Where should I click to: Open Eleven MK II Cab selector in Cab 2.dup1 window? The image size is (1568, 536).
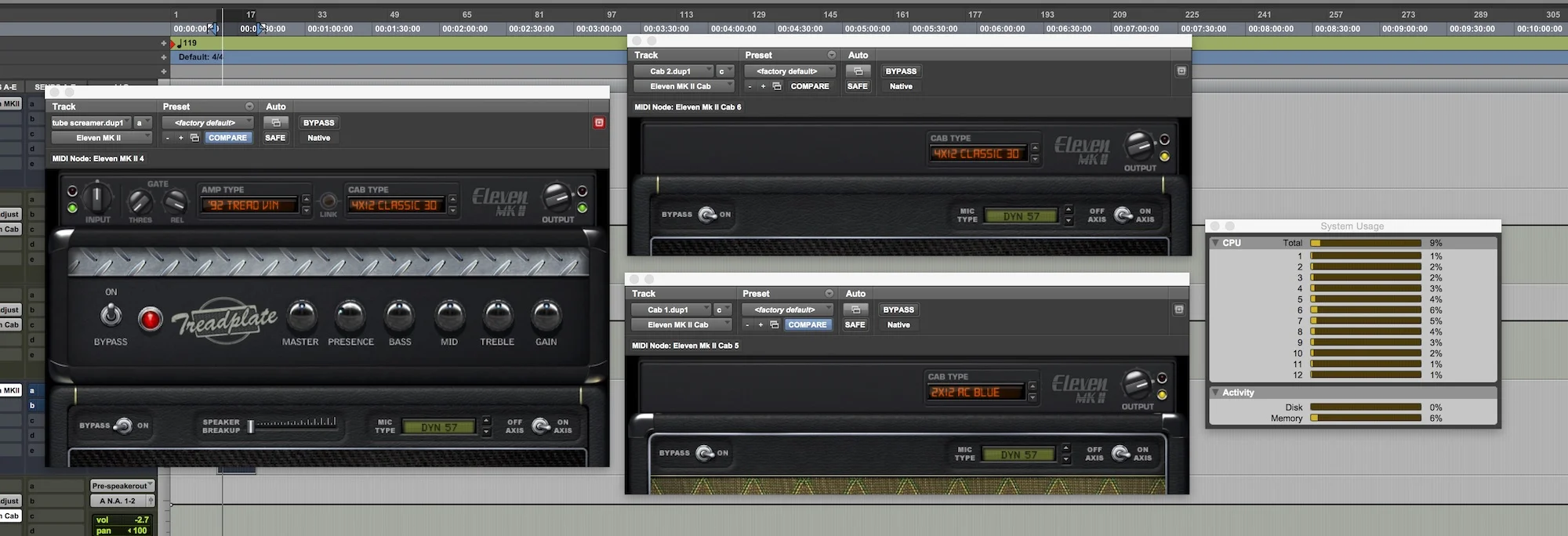coord(684,86)
